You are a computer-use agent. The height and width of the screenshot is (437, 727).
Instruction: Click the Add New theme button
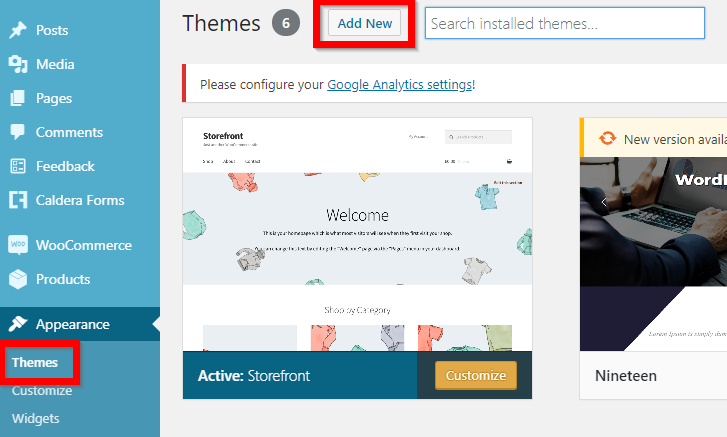364,23
